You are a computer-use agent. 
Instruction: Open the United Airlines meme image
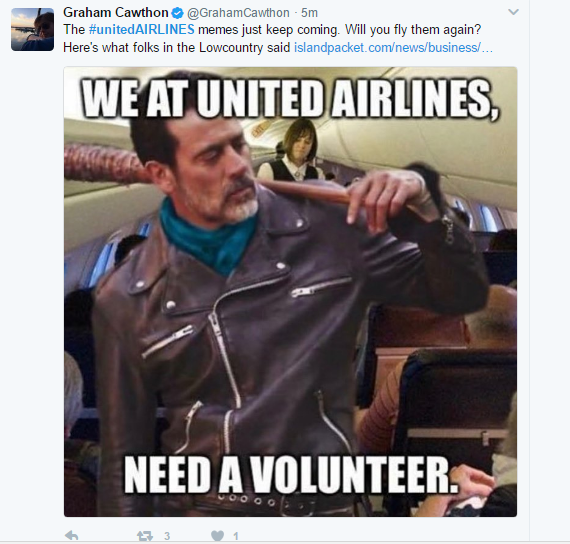point(290,292)
